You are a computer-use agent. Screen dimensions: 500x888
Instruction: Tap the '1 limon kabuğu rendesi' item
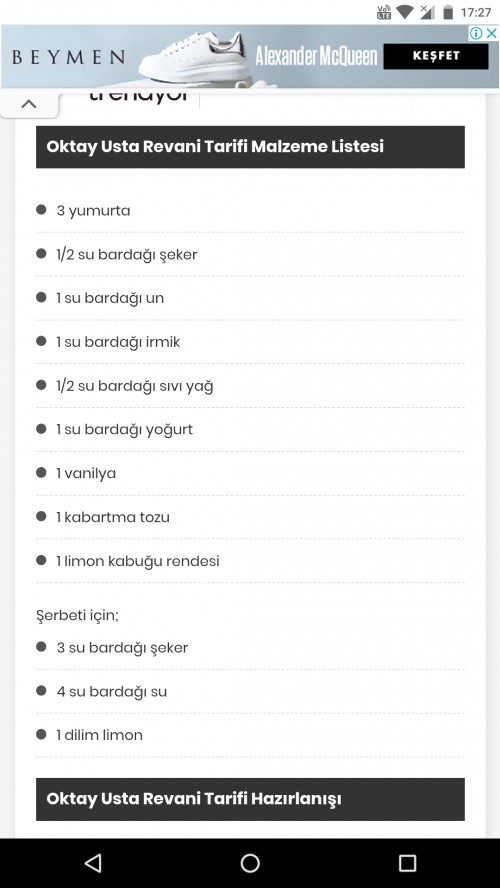pos(250,561)
